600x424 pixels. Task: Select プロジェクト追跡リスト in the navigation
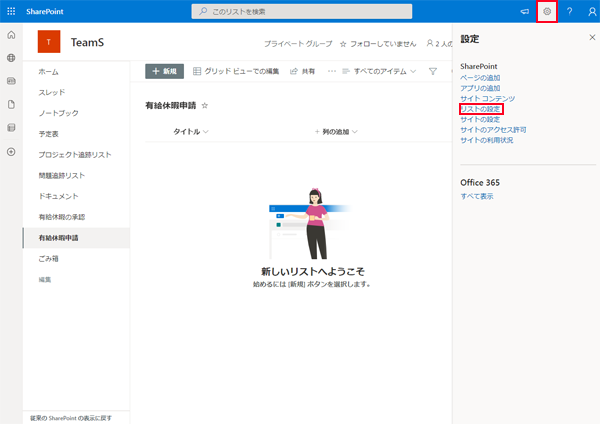point(75,155)
